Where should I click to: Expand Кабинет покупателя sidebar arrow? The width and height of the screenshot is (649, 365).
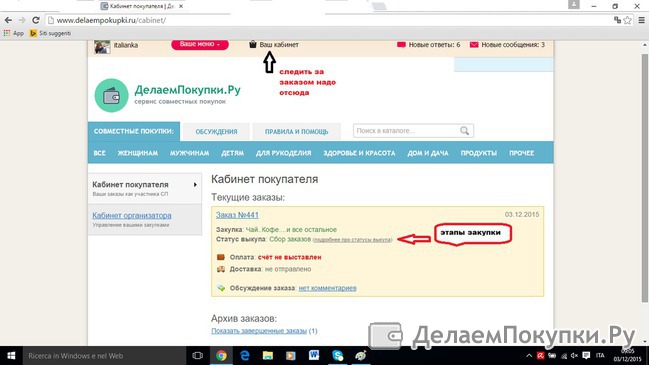pos(195,185)
